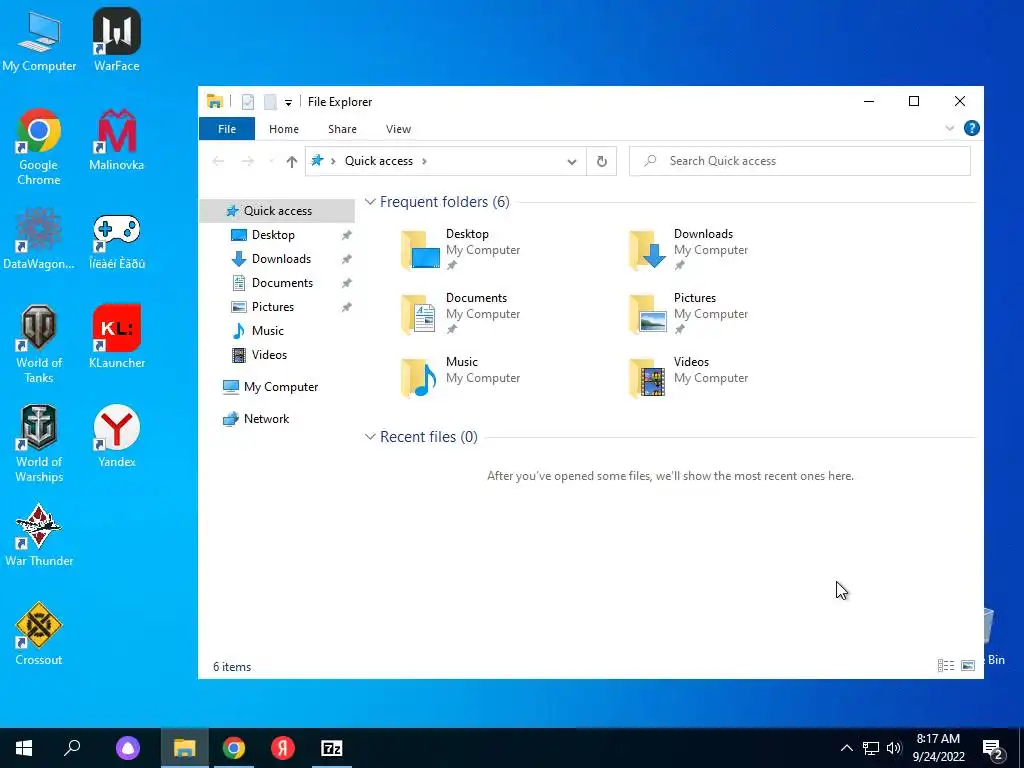The width and height of the screenshot is (1024, 768).
Task: Select Documents folder in Frequent folders
Action: [460, 313]
